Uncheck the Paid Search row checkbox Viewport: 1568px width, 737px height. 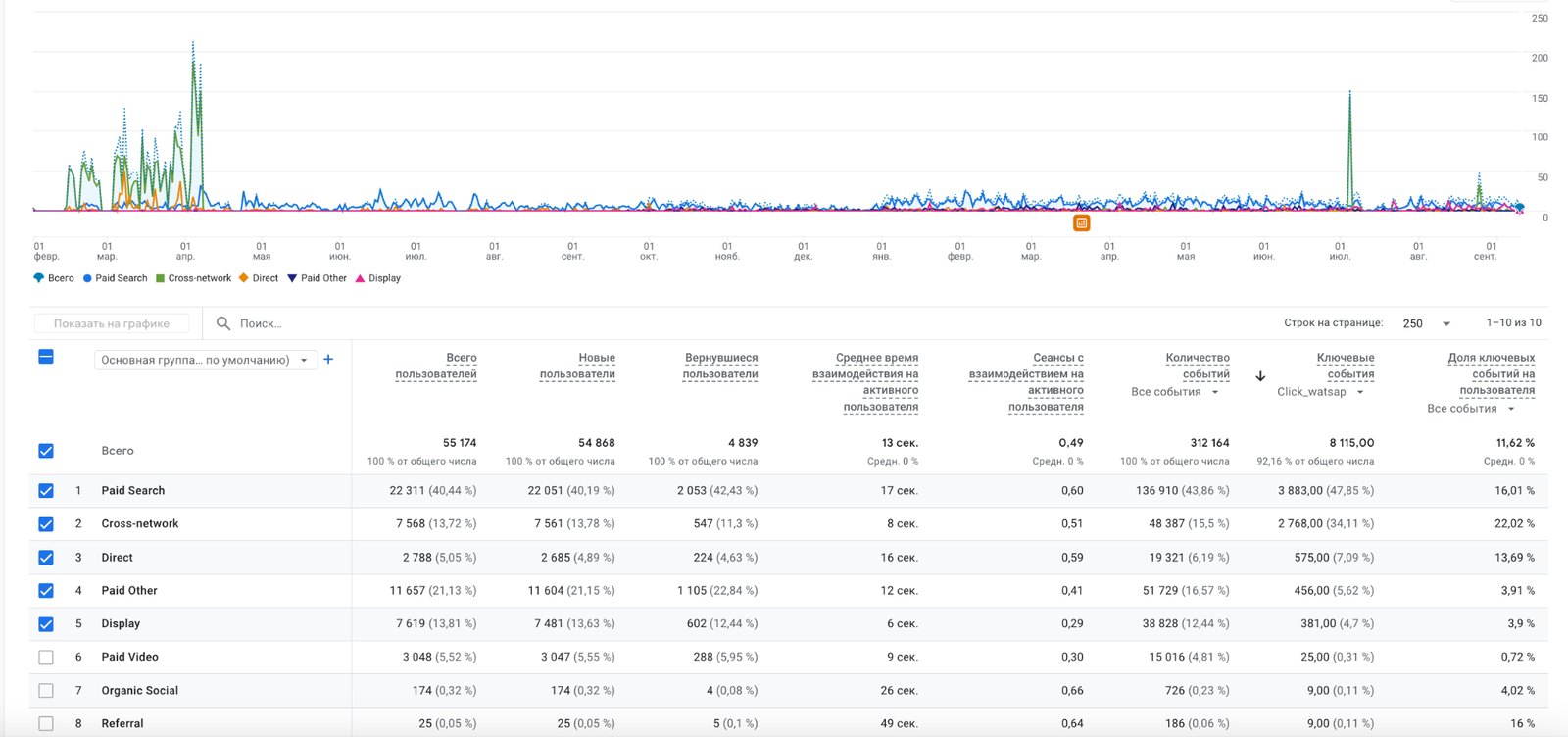click(x=46, y=491)
